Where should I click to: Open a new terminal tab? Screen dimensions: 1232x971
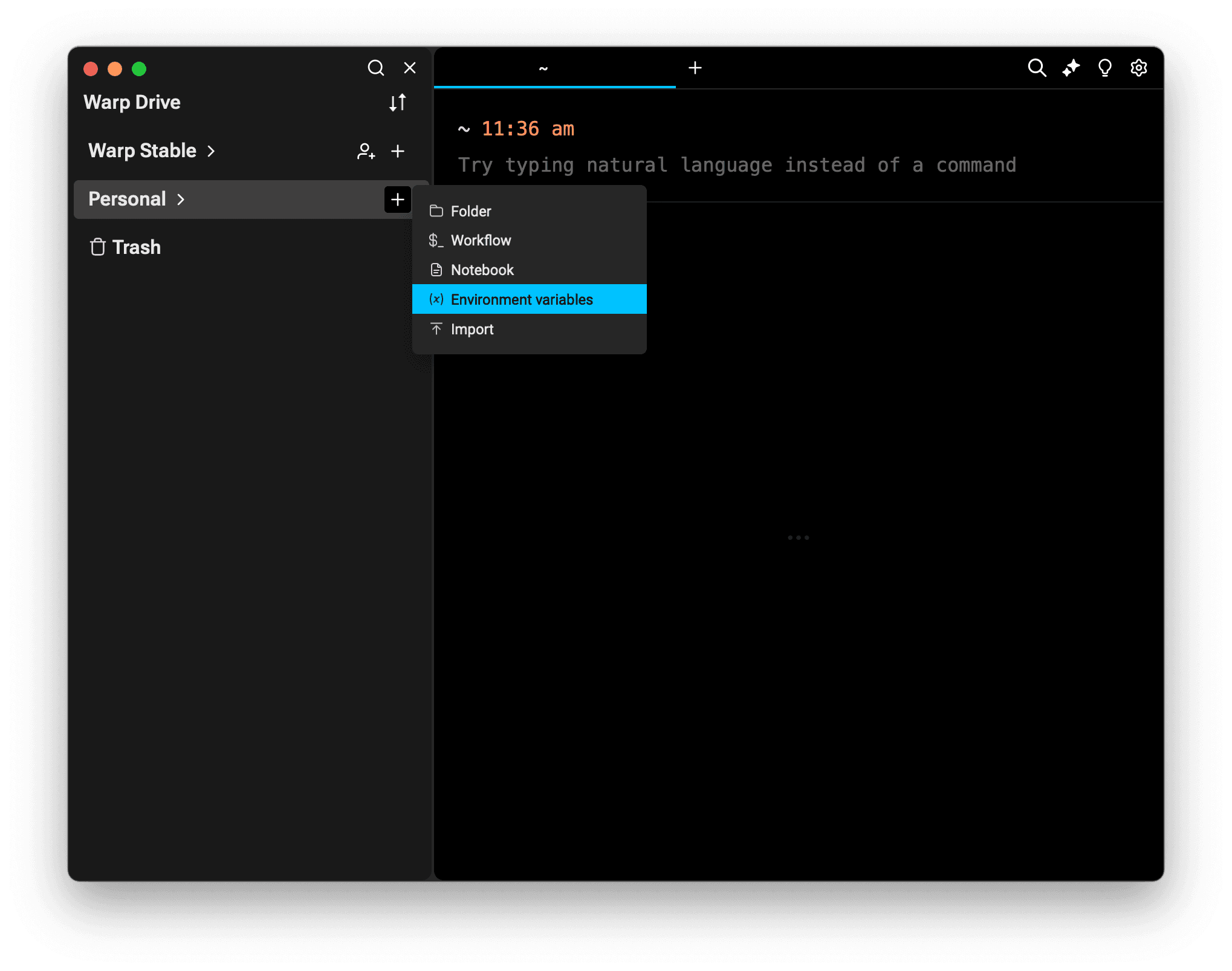tap(695, 68)
